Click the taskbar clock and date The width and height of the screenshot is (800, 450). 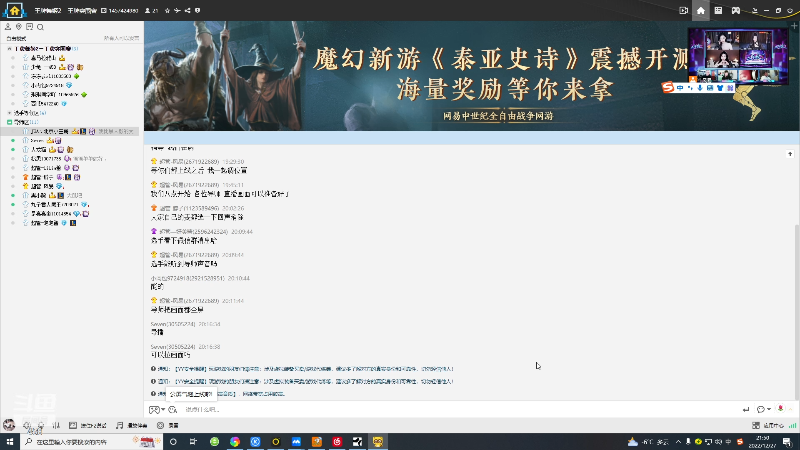[x=762, y=441]
